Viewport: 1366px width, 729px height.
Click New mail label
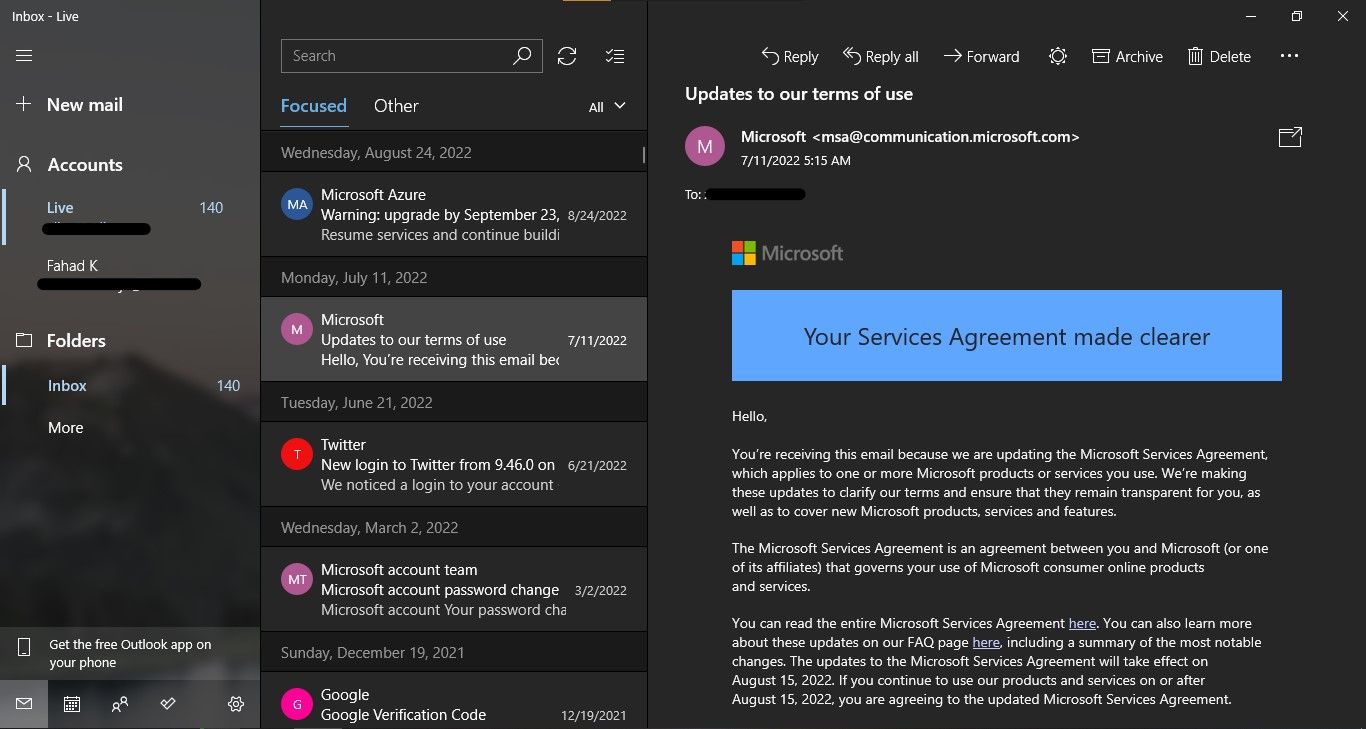[x=85, y=105]
